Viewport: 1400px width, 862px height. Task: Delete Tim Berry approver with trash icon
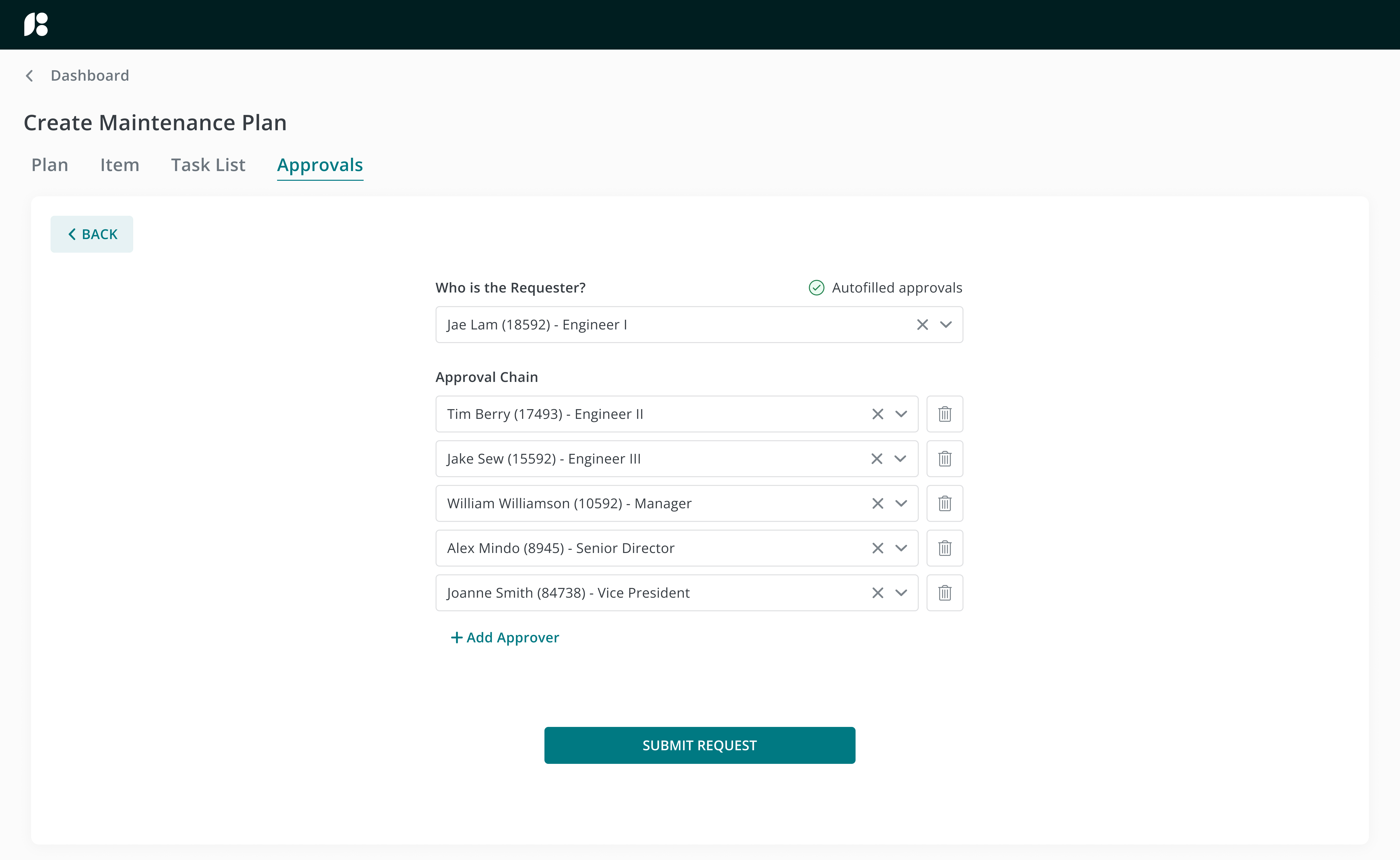pos(944,414)
